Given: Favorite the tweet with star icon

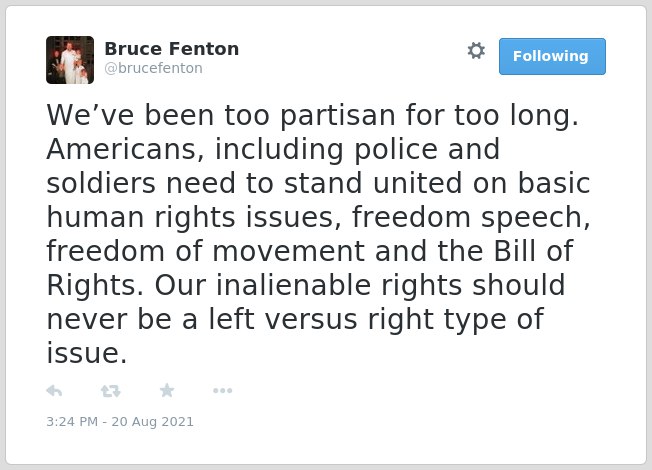Looking at the screenshot, I should [x=167, y=391].
